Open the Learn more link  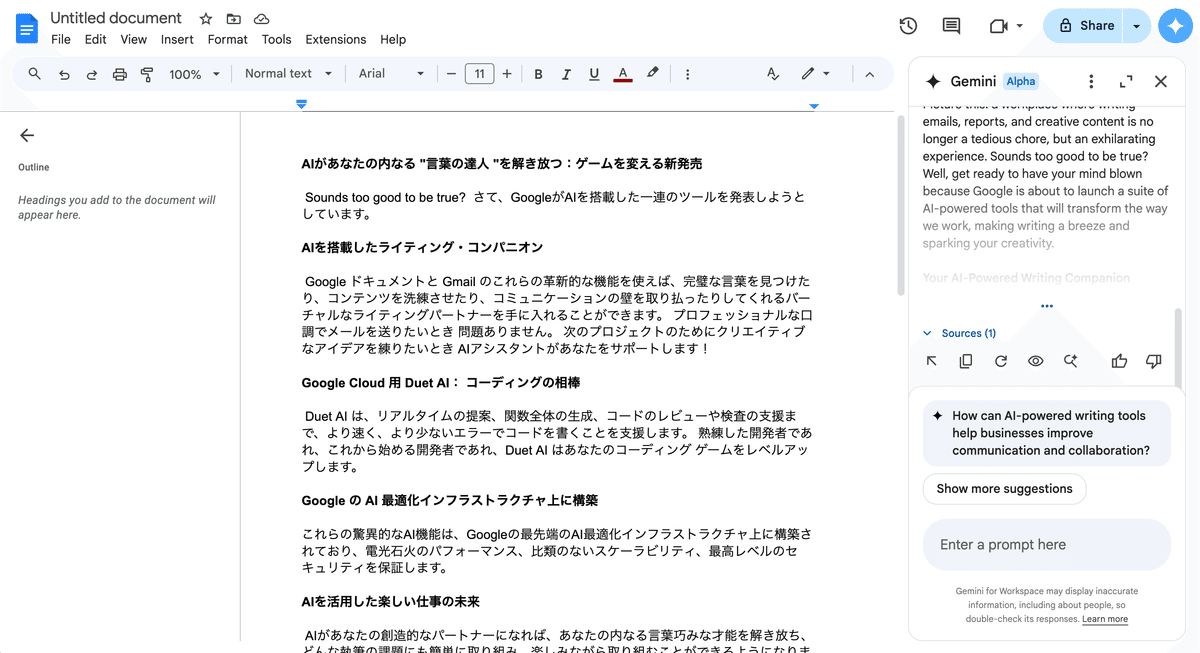point(1105,619)
